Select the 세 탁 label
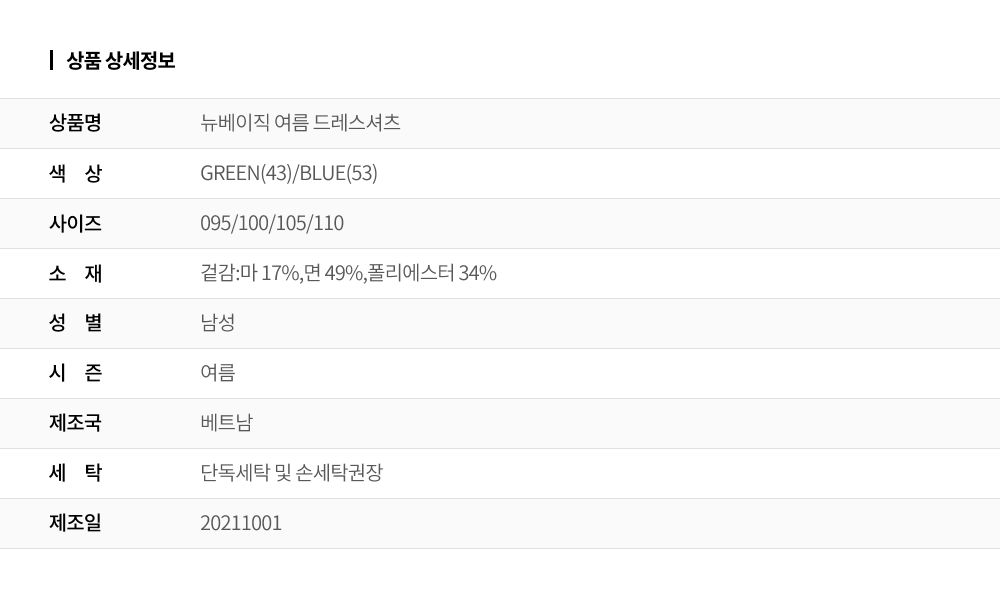This screenshot has width=1000, height=598. pos(75,473)
